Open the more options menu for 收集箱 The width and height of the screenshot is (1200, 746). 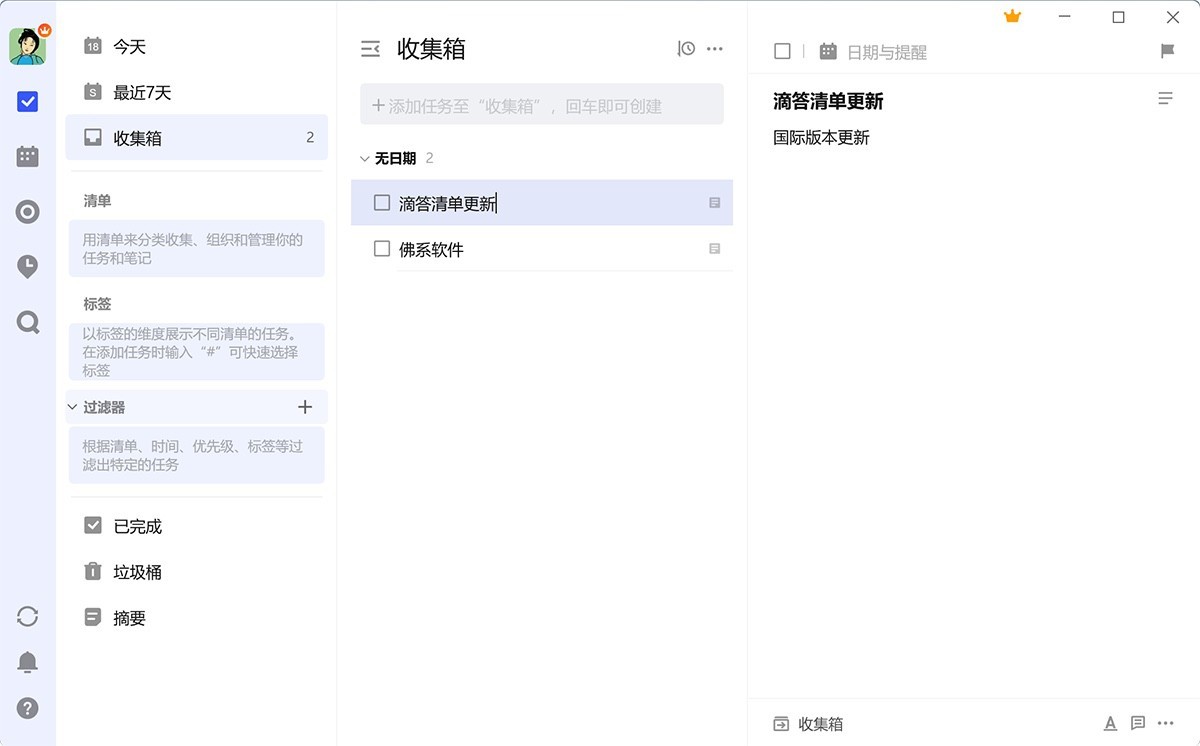pos(715,48)
